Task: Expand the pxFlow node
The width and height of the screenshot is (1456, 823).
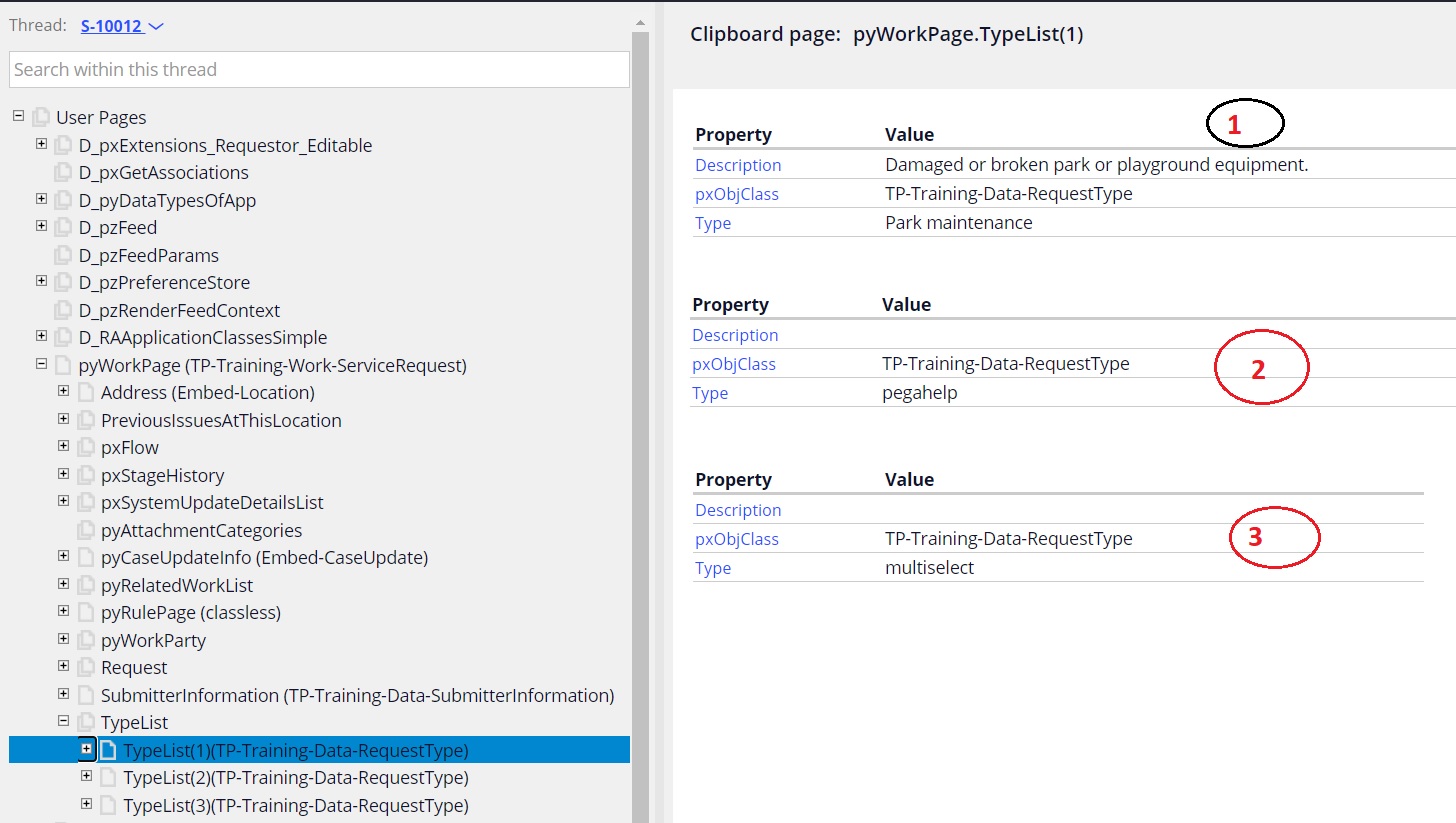Action: coord(63,447)
